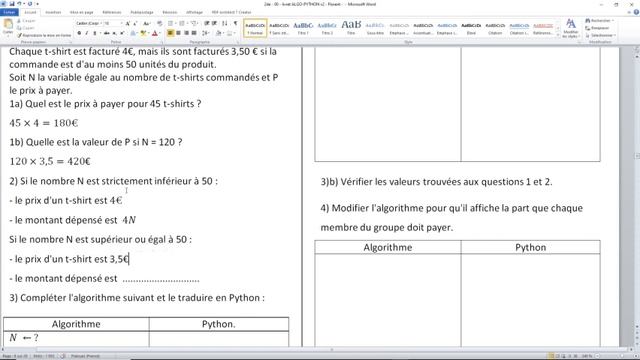Click the Align Right icon
This screenshot has height=360, width=640.
[186, 33]
